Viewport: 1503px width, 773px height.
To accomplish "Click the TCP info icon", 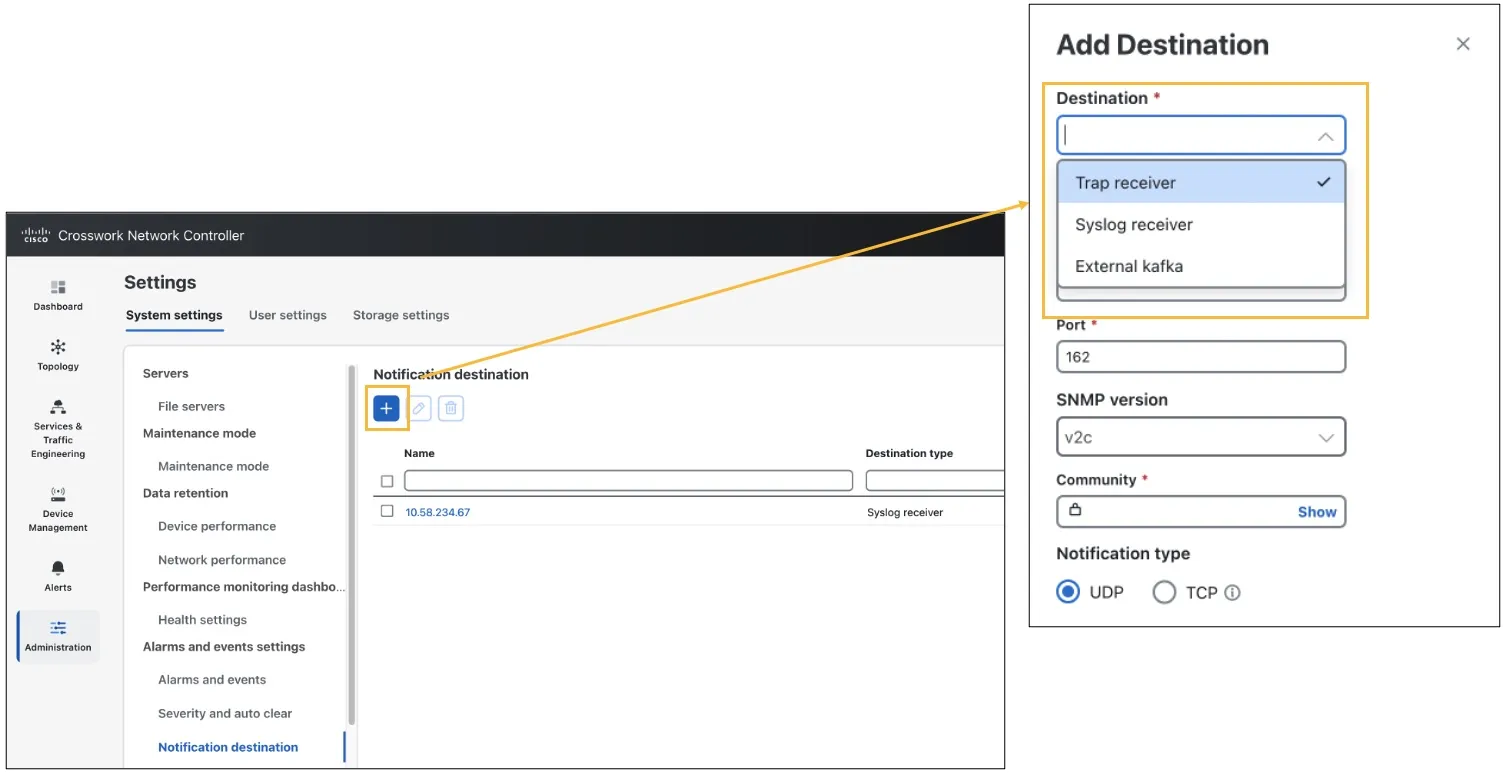I will (x=1233, y=593).
